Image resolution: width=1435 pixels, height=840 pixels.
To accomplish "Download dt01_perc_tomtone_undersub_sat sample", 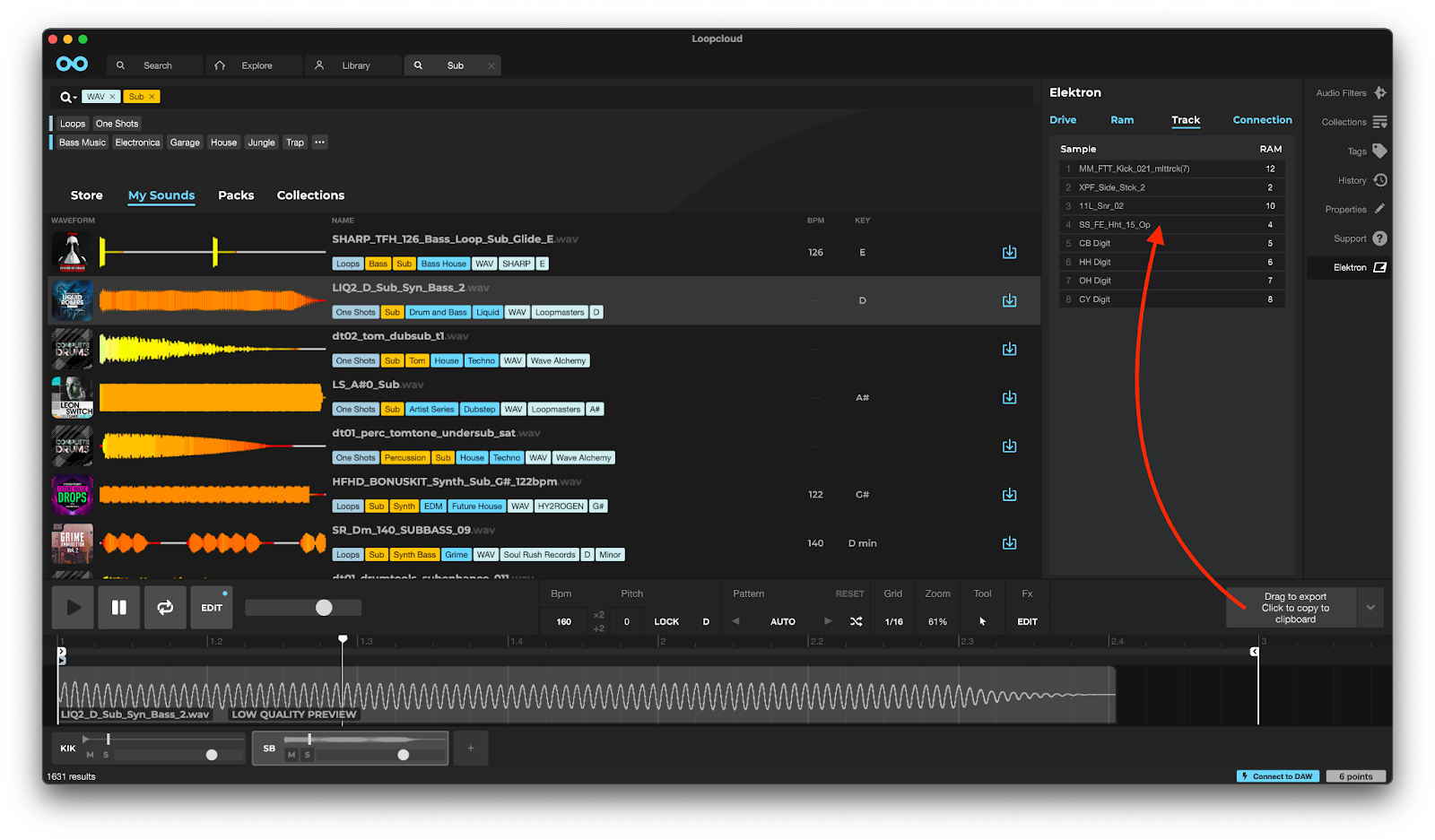I will tap(1010, 446).
